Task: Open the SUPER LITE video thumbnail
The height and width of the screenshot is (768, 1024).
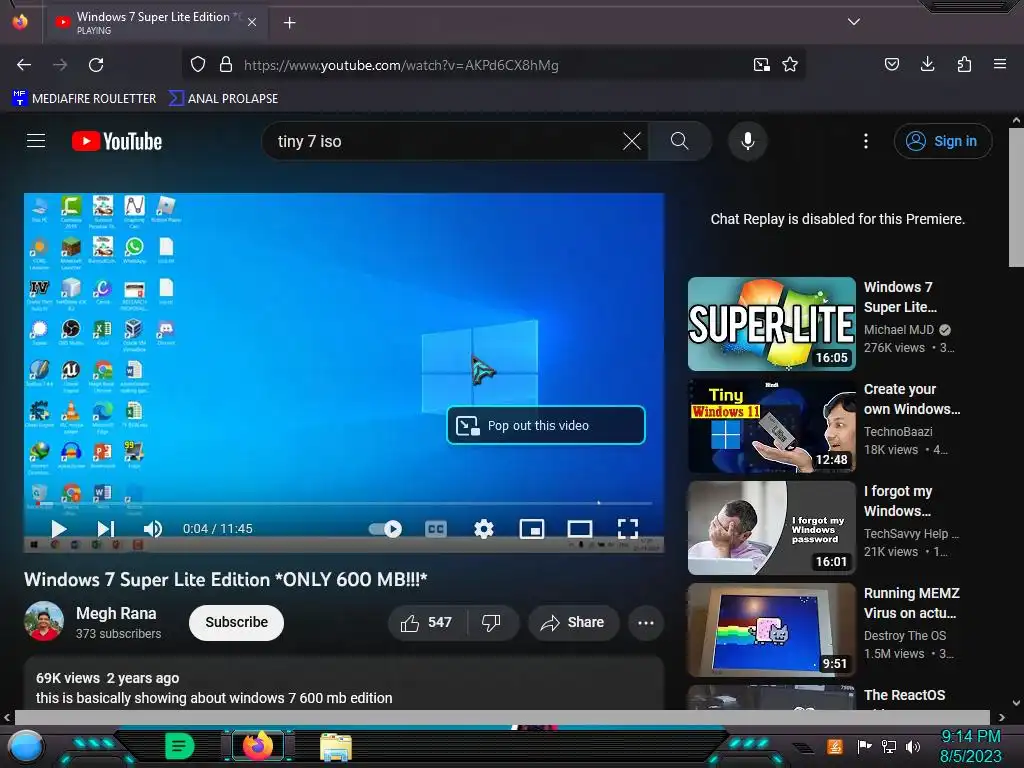Action: tap(772, 324)
